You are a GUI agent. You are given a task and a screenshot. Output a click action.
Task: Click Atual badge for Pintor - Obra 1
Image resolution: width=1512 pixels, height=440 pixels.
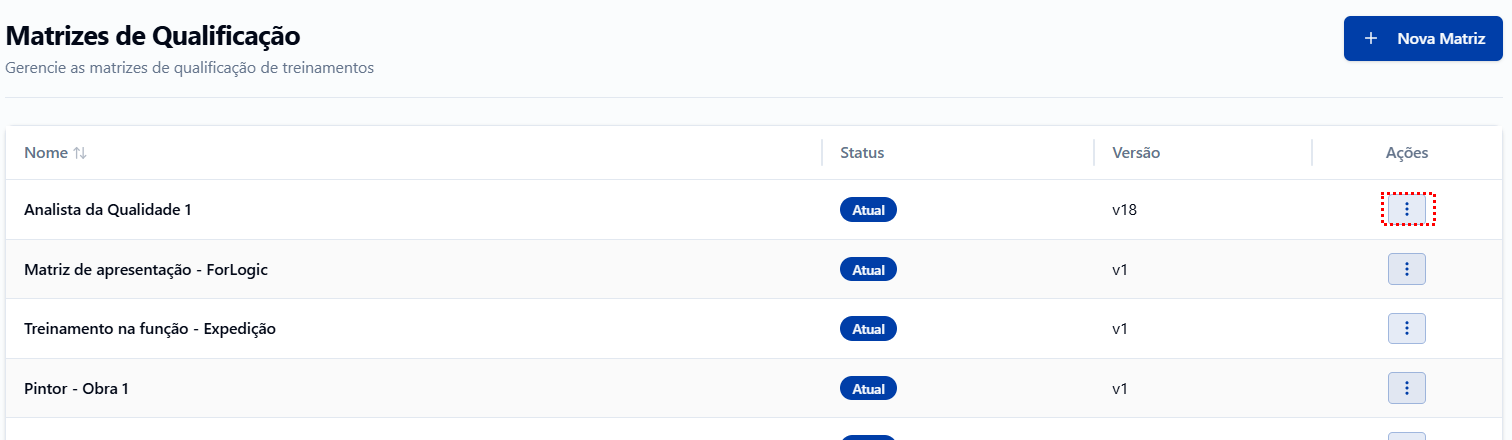(x=868, y=388)
